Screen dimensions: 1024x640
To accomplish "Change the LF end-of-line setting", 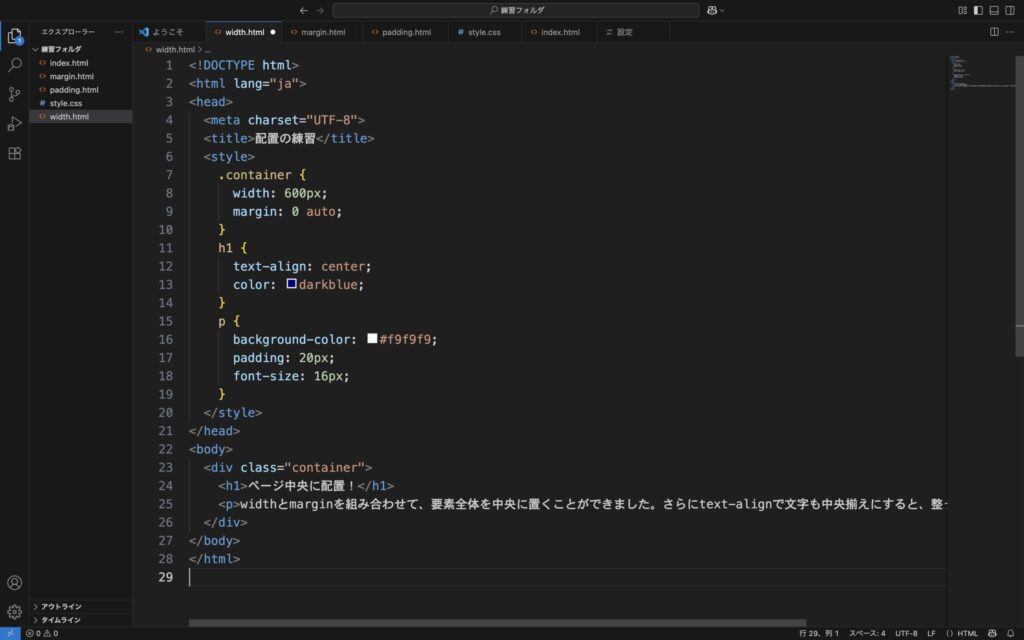I will 931,633.
